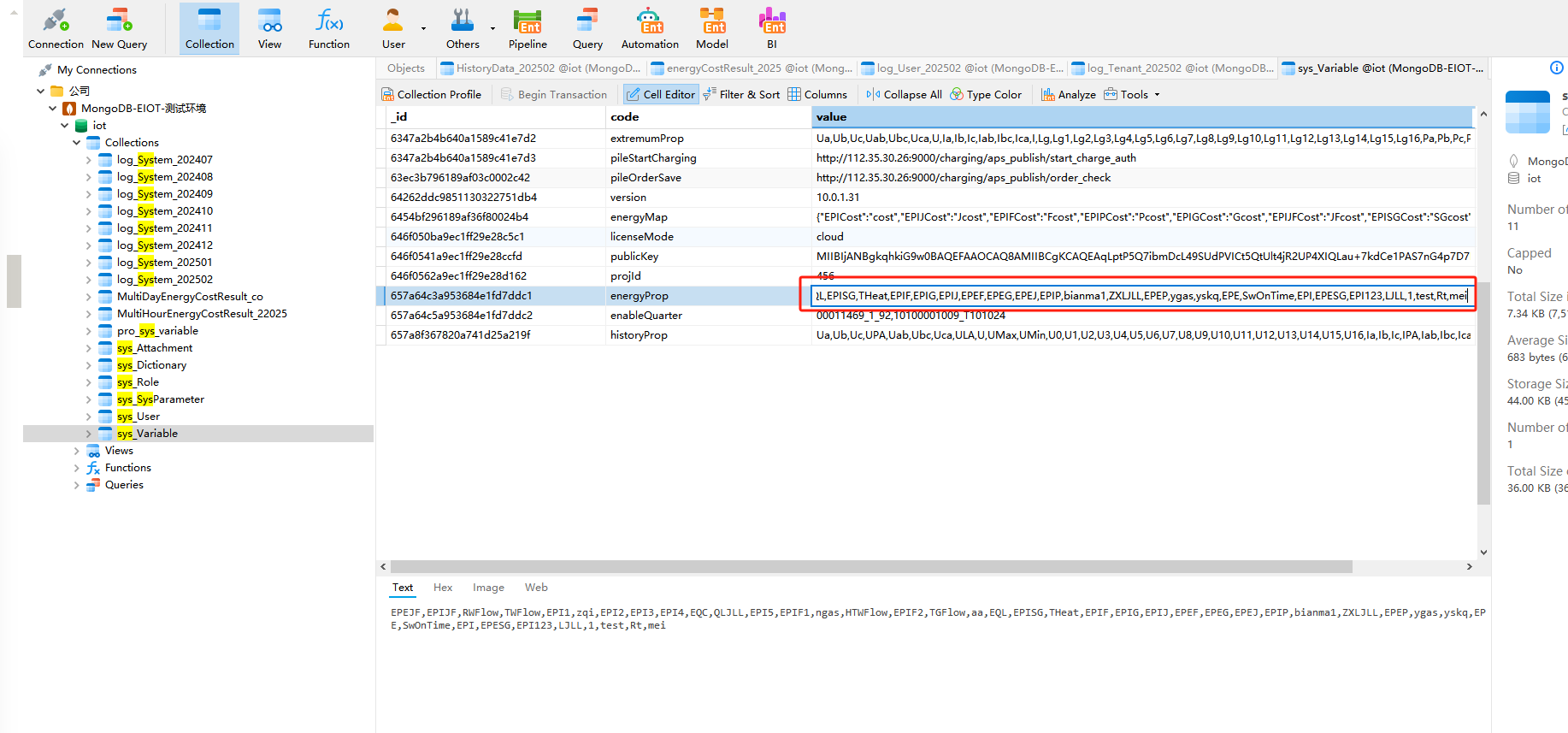Open a New Query from the toolbar
The image size is (1568, 733).
pyautogui.click(x=119, y=28)
